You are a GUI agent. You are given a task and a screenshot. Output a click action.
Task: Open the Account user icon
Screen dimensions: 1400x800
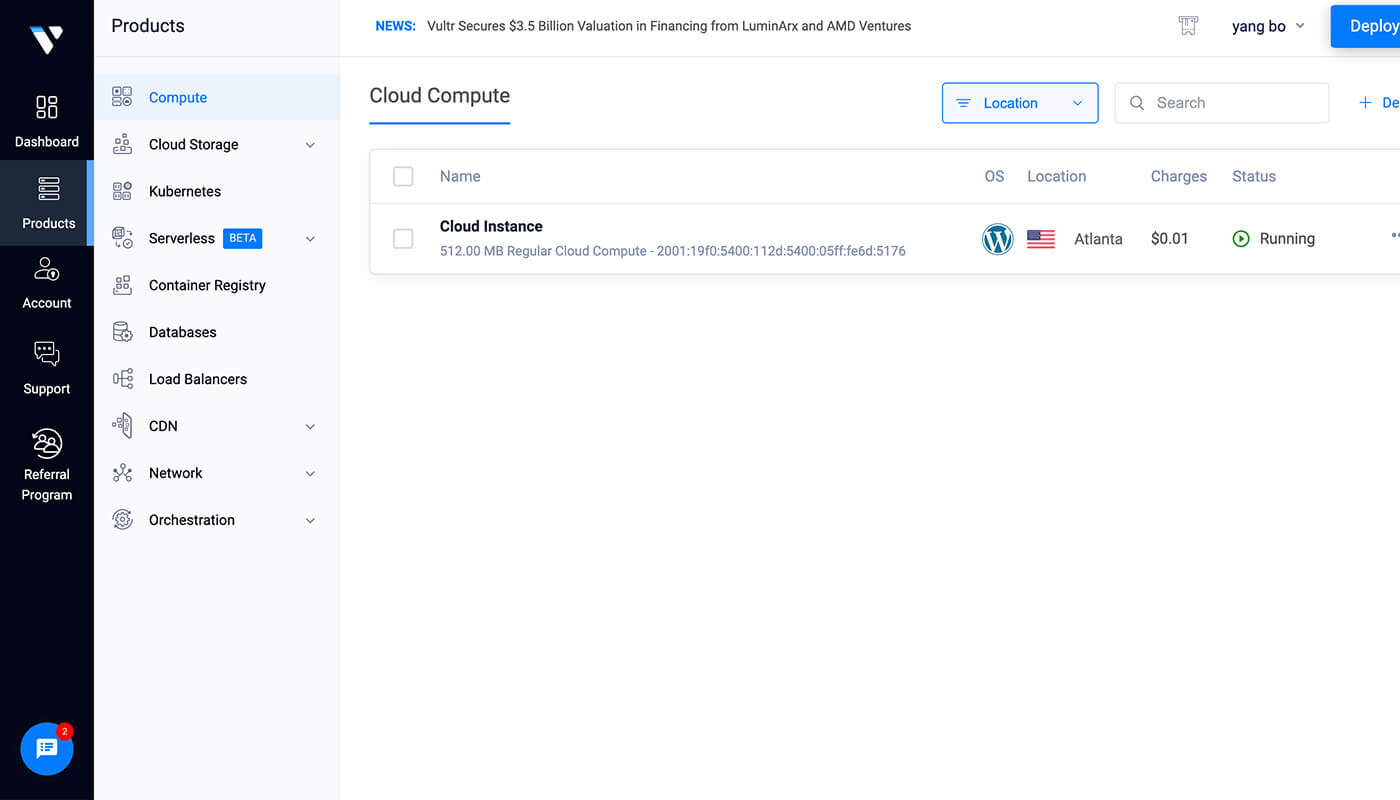pos(47,268)
